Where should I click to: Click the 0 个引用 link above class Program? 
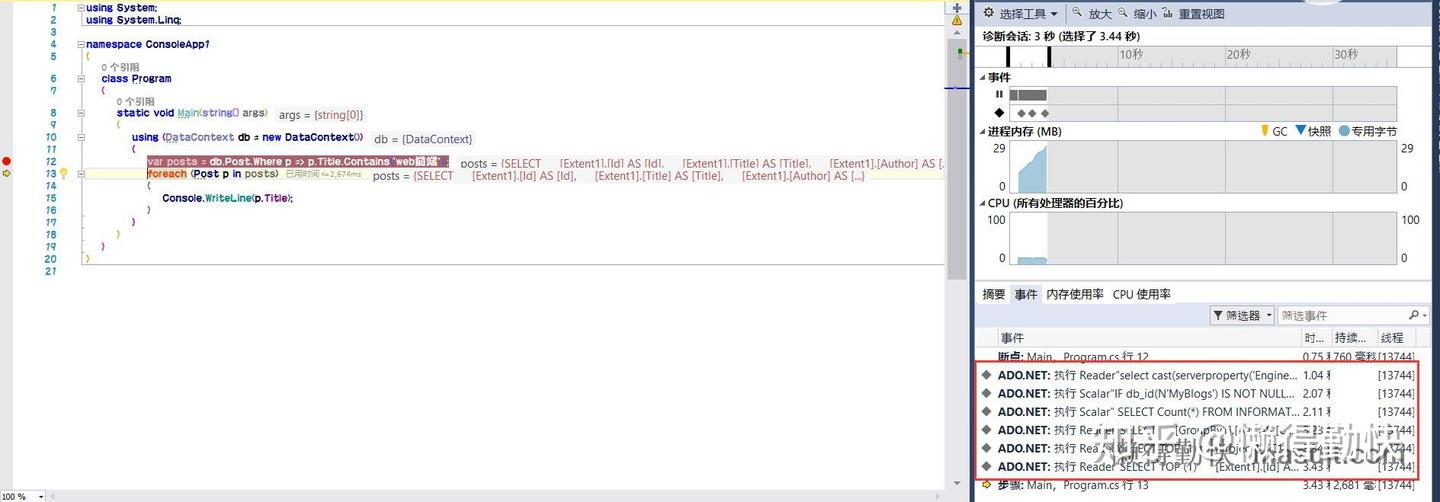tap(121, 67)
